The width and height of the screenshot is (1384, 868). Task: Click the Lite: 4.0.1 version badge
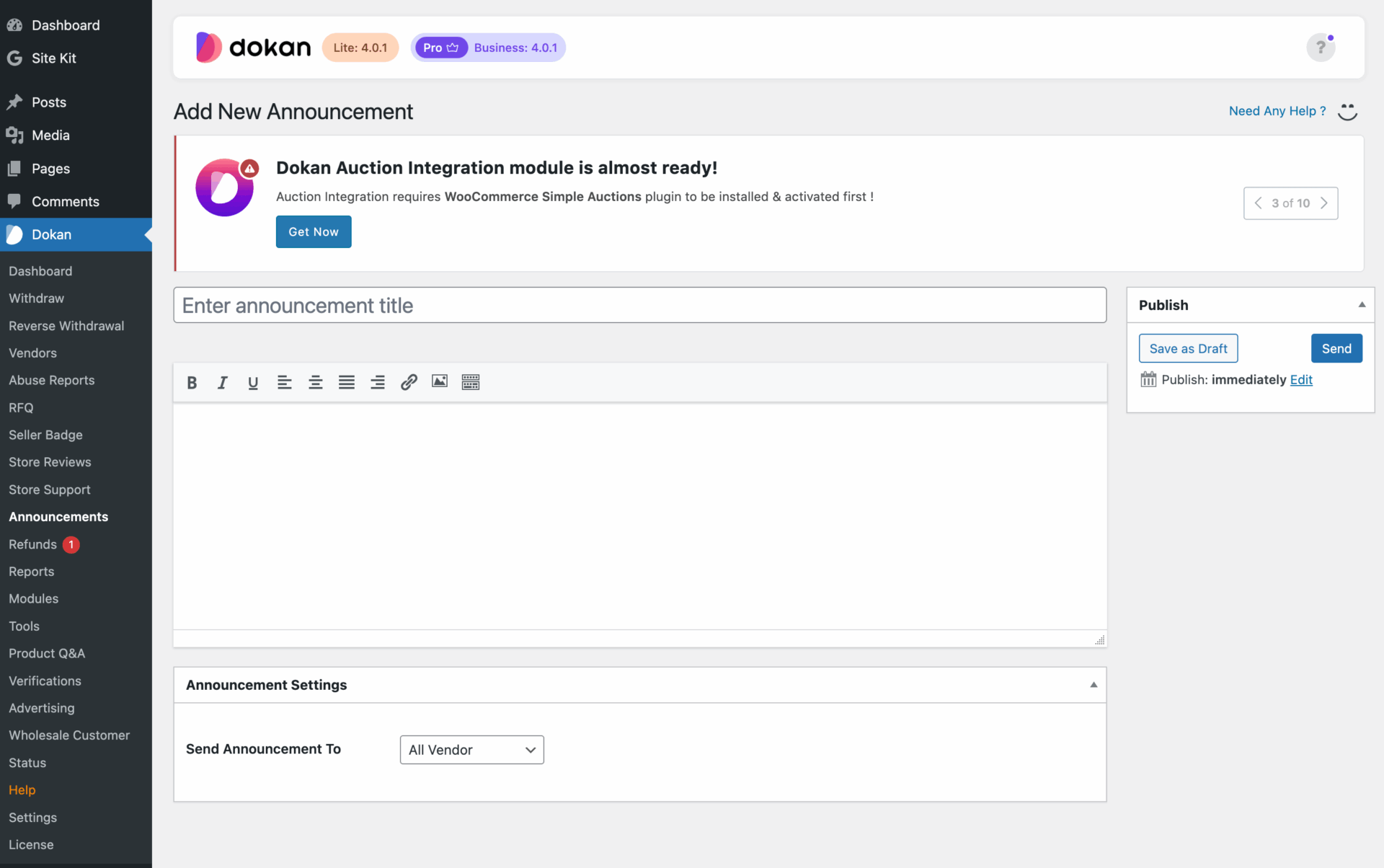pyautogui.click(x=360, y=48)
